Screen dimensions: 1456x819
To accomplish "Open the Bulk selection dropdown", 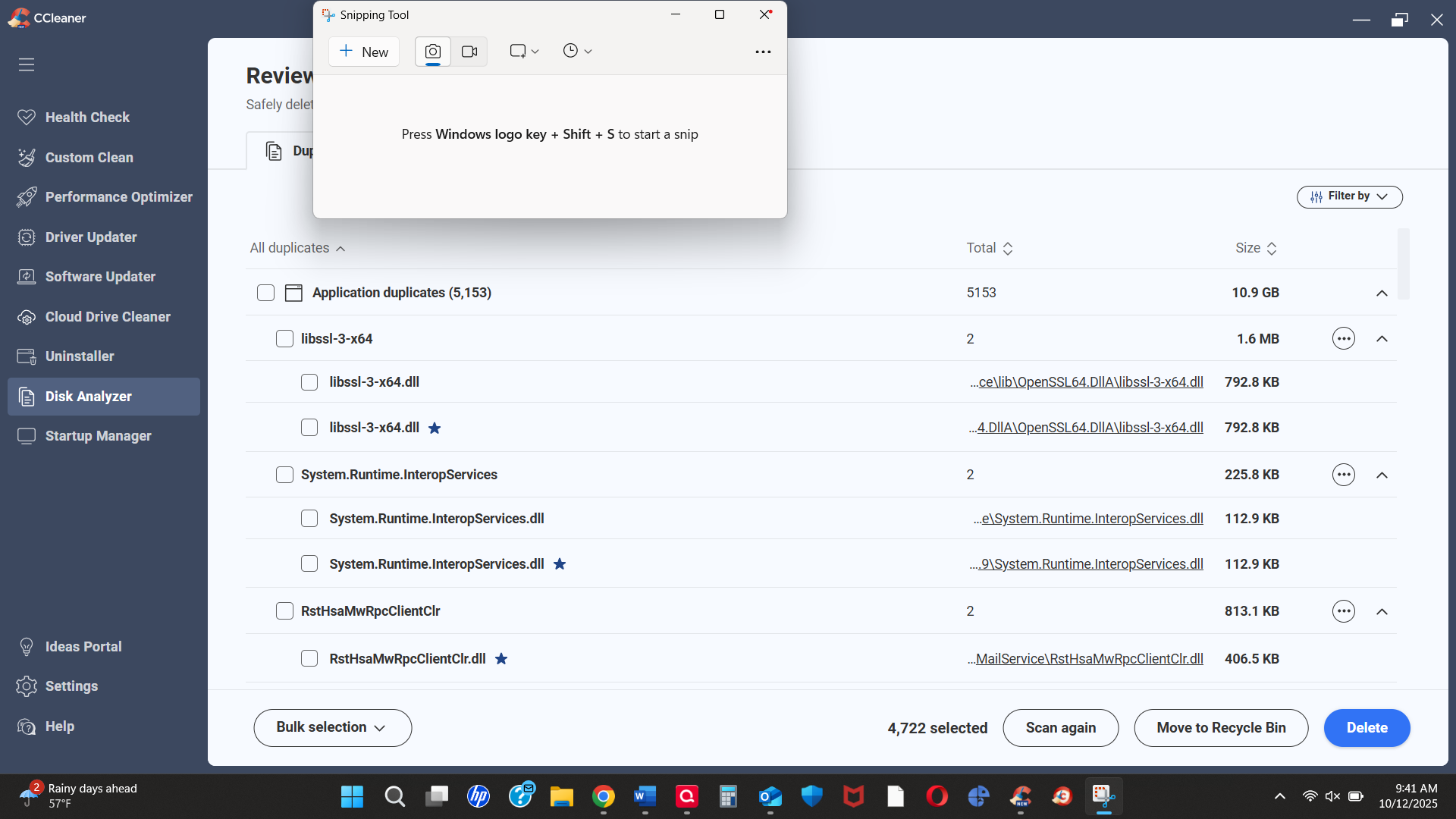I will click(x=332, y=728).
